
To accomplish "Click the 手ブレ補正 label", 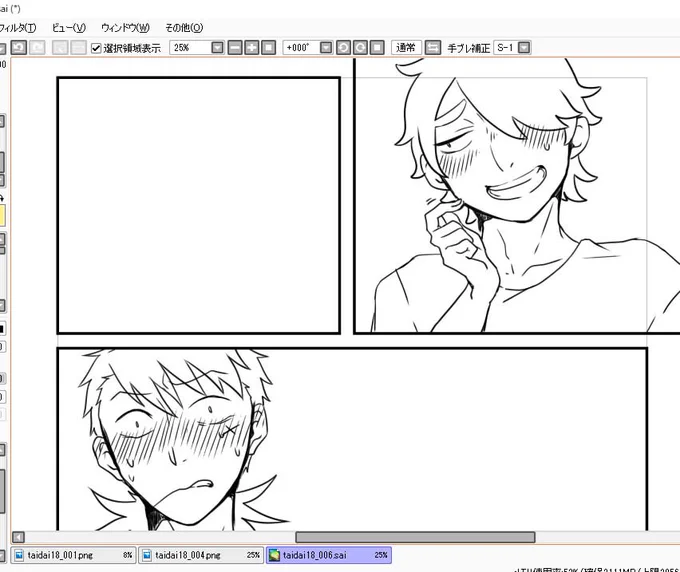I will (x=469, y=48).
